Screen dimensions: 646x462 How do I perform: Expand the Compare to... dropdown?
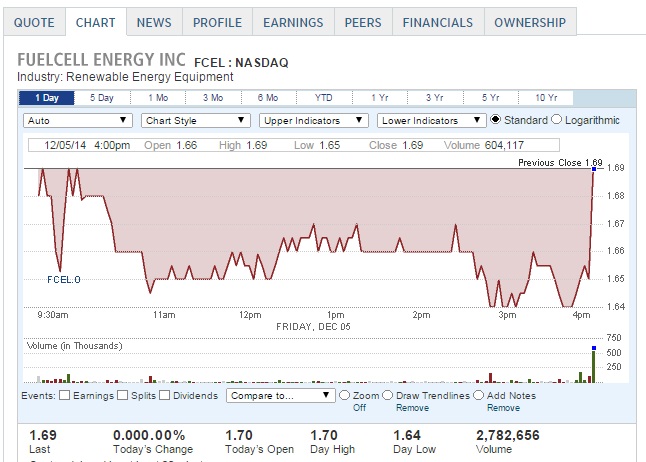[281, 396]
